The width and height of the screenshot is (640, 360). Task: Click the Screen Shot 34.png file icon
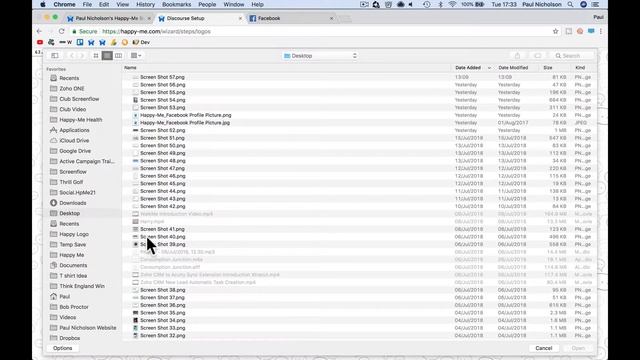(136, 320)
